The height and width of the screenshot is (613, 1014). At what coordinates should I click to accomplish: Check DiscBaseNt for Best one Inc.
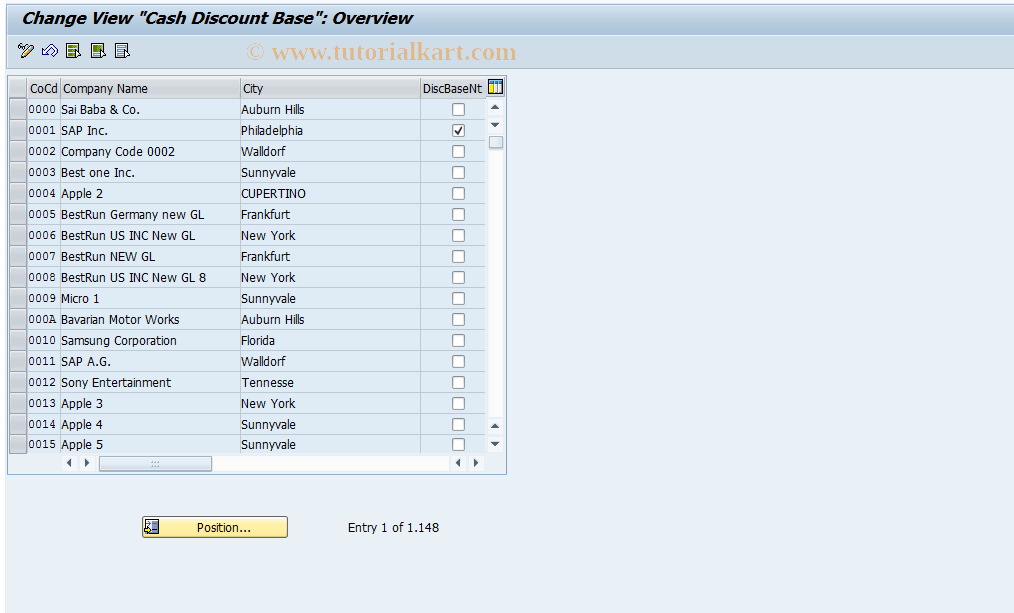458,173
